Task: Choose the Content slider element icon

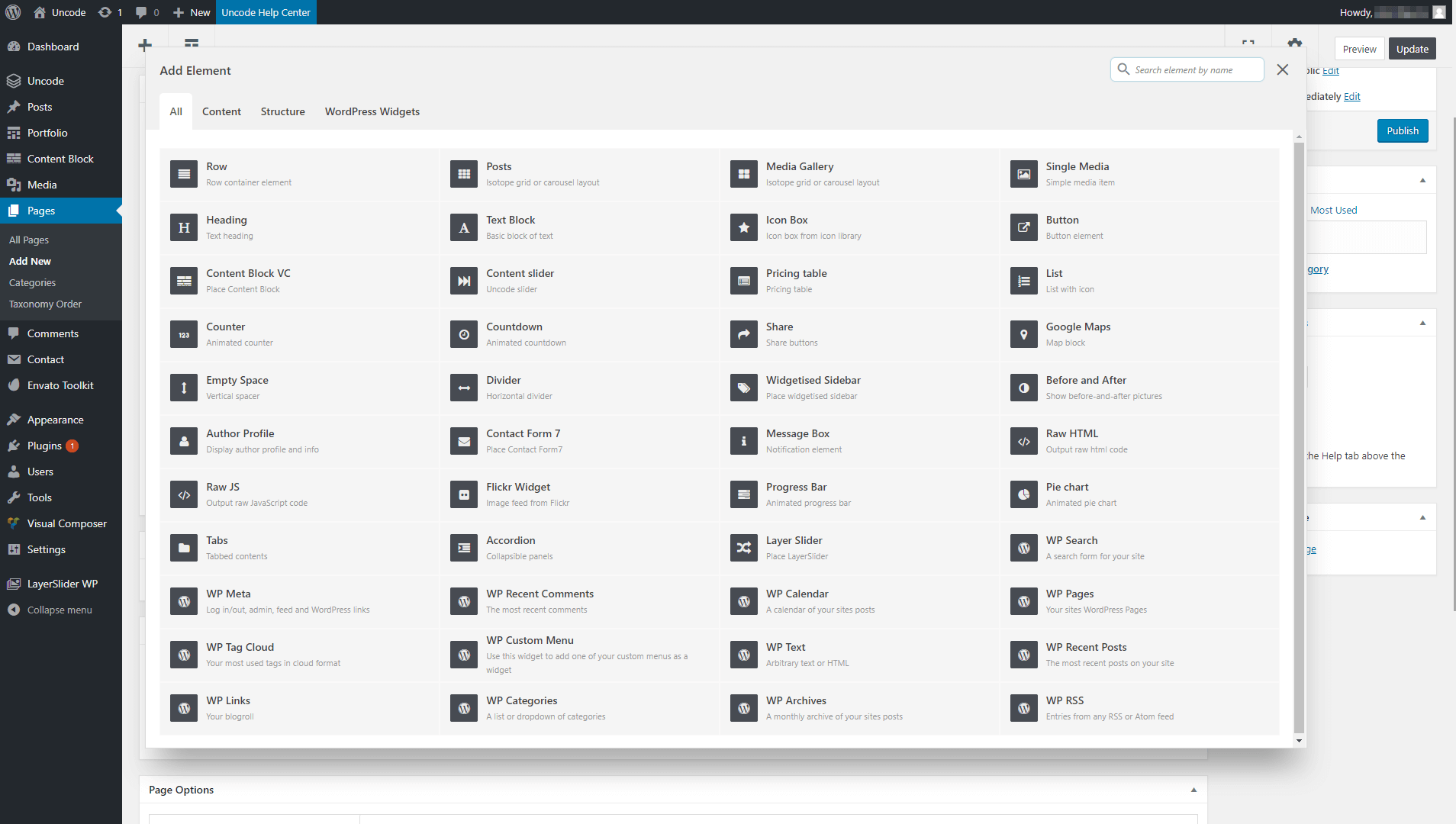Action: 464,281
